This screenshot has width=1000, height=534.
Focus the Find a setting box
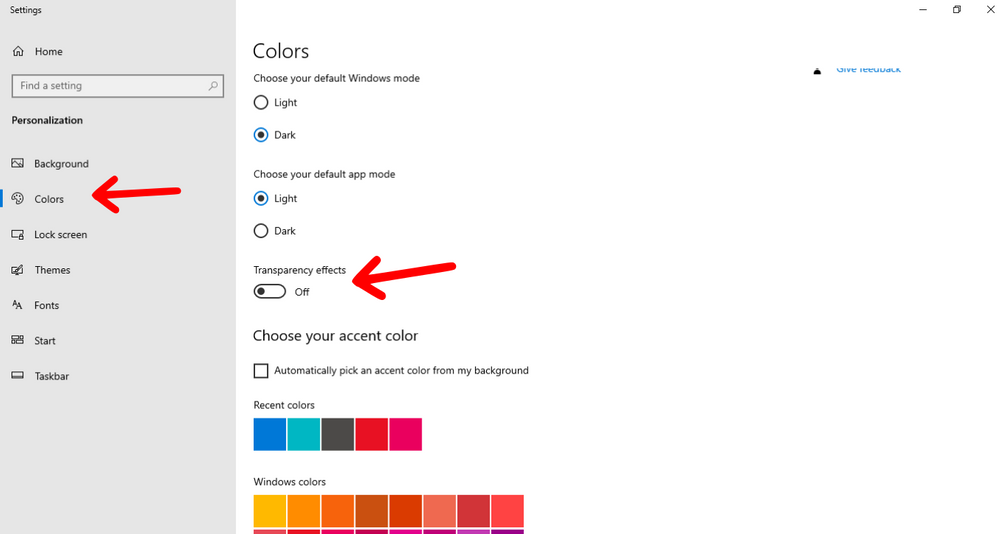[x=110, y=86]
